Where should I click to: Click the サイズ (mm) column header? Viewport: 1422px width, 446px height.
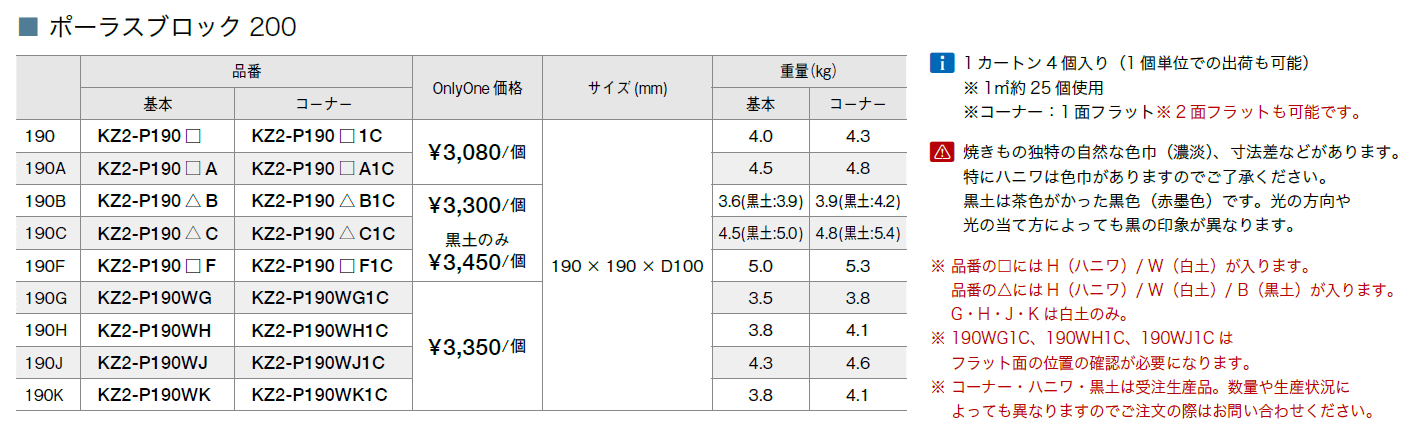coord(627,88)
